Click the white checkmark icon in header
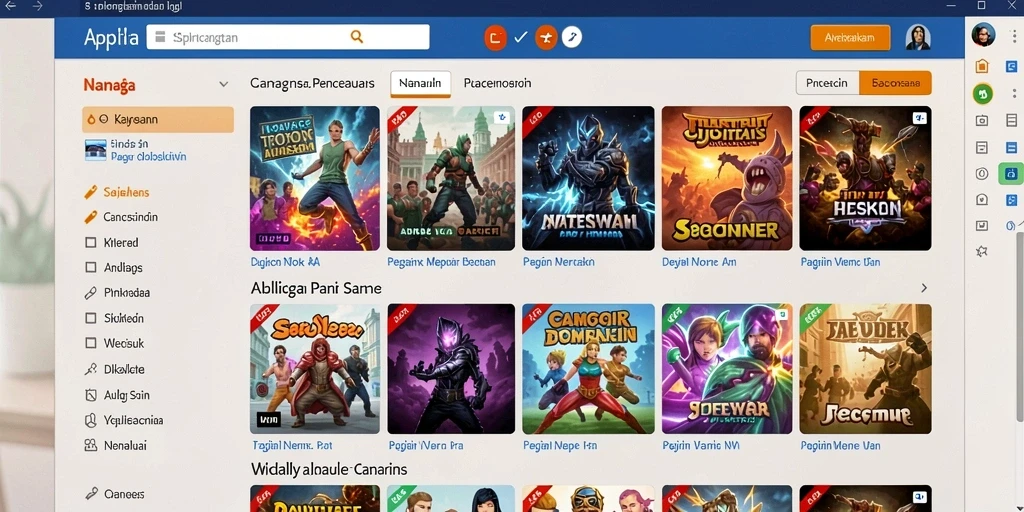 (x=520, y=38)
